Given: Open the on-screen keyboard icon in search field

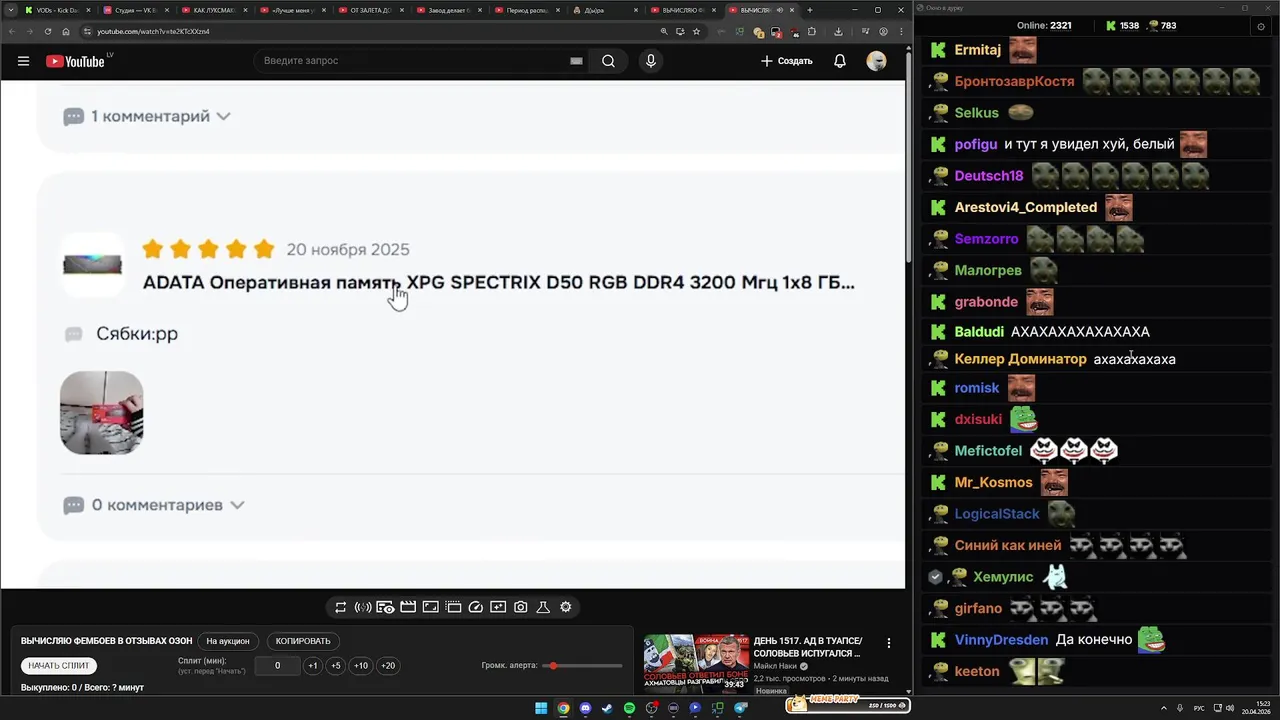Looking at the screenshot, I should [x=576, y=61].
